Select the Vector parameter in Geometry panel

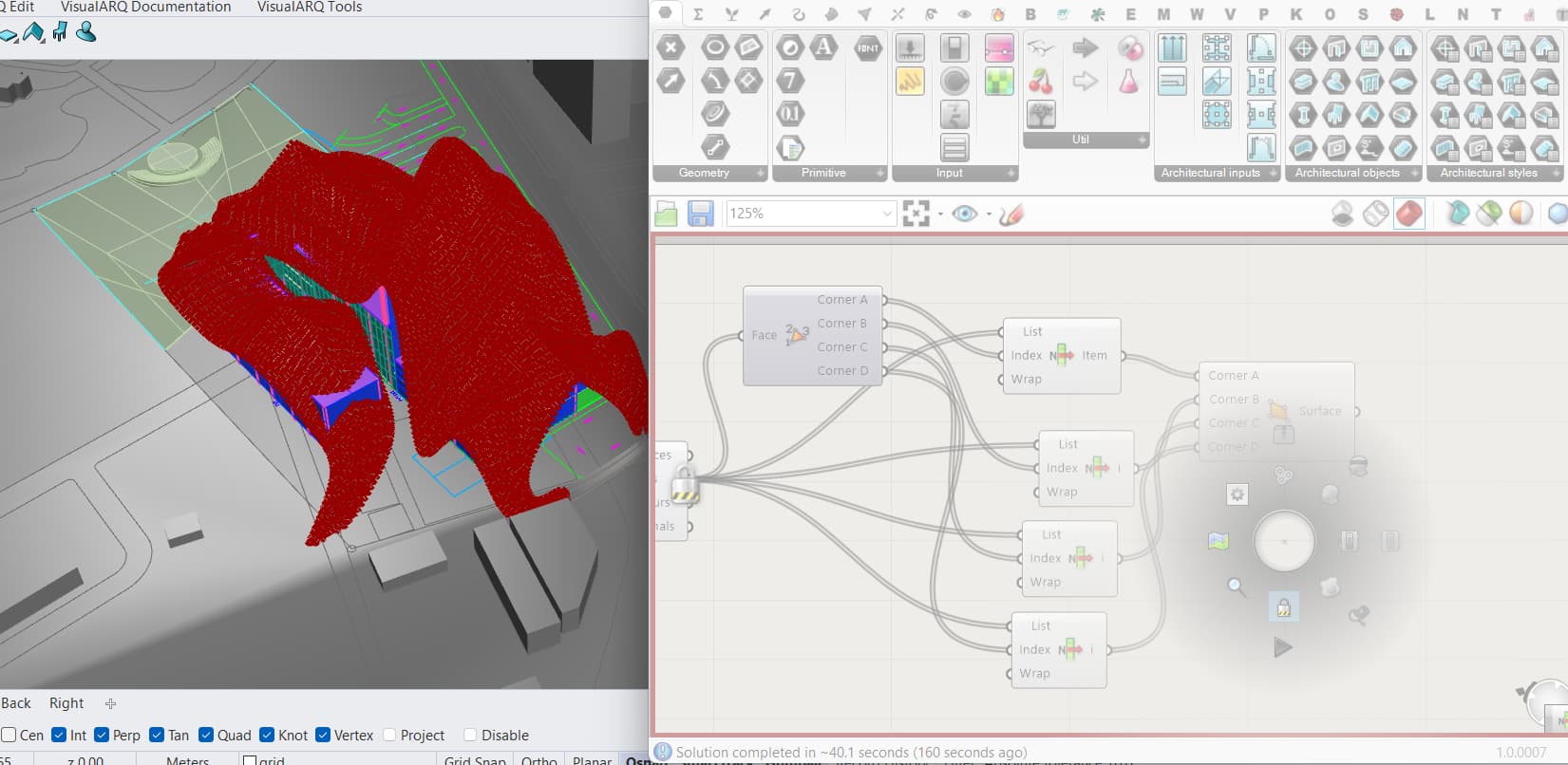tap(671, 81)
